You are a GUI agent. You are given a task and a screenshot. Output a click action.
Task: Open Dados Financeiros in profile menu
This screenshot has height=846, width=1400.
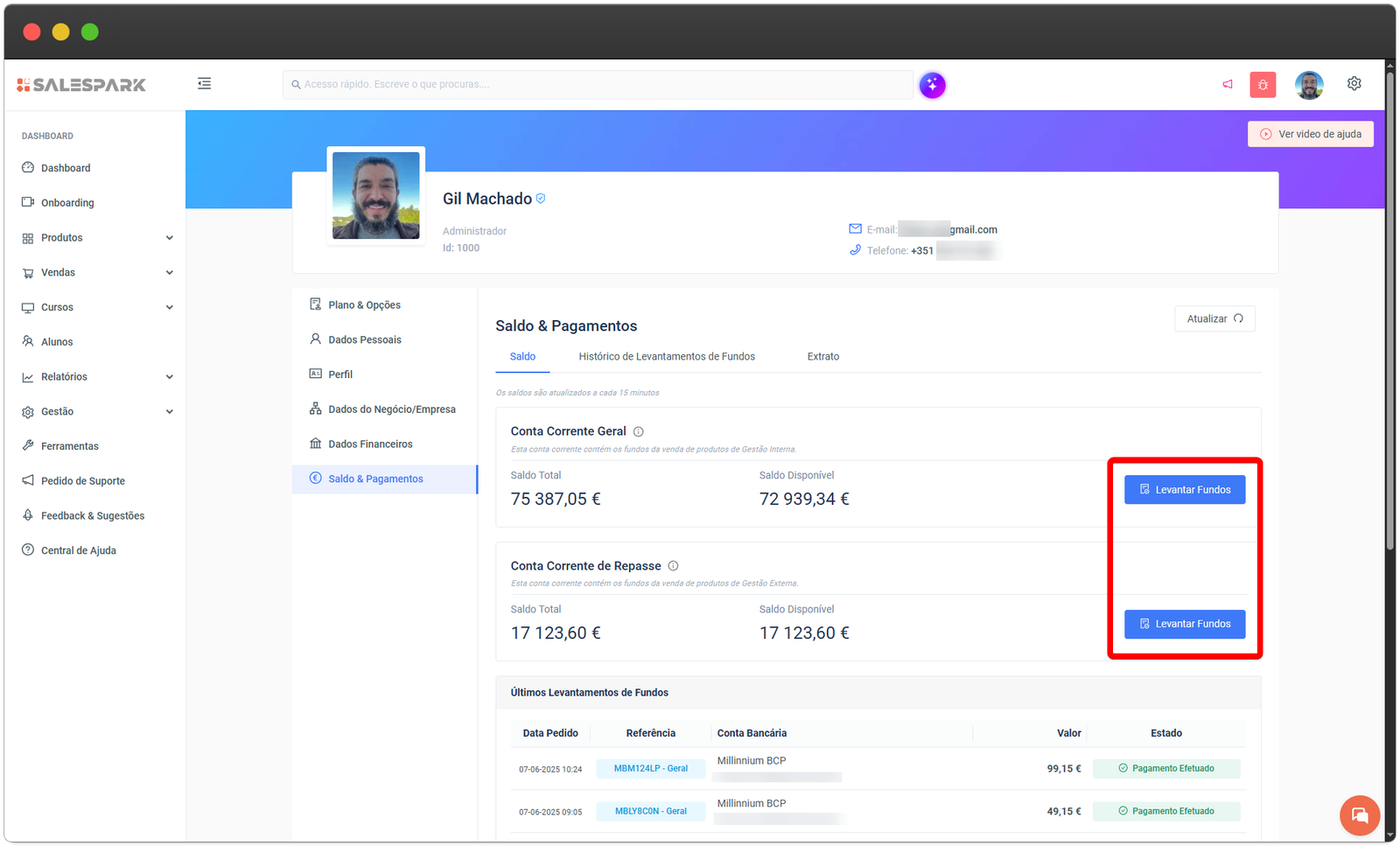click(370, 444)
